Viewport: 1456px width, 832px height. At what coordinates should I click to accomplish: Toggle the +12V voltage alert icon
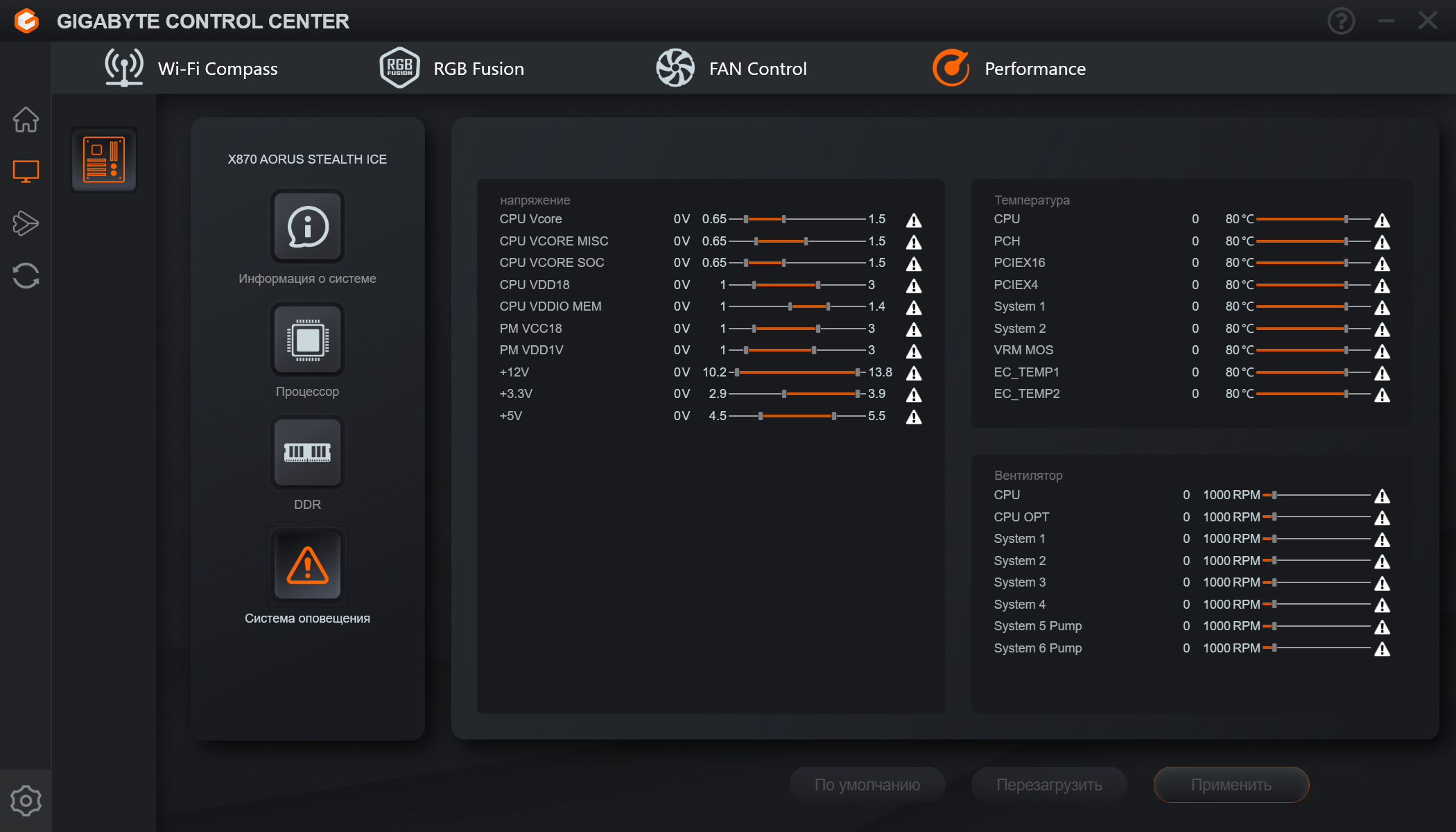point(914,374)
